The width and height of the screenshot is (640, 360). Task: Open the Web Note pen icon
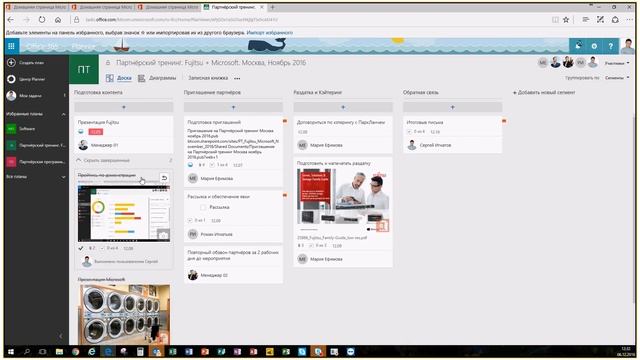[x=600, y=20]
